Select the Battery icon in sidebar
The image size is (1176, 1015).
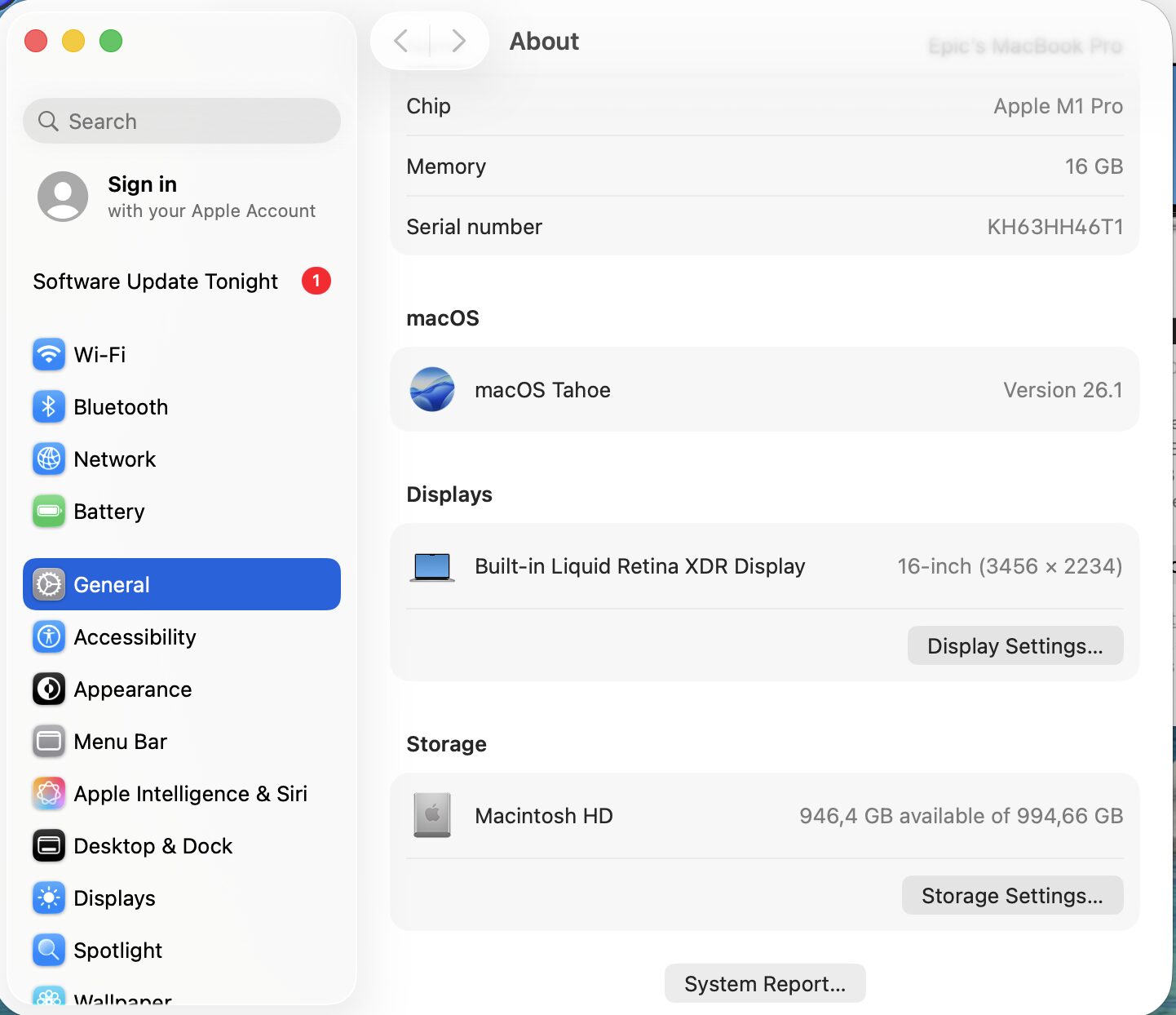tap(49, 512)
